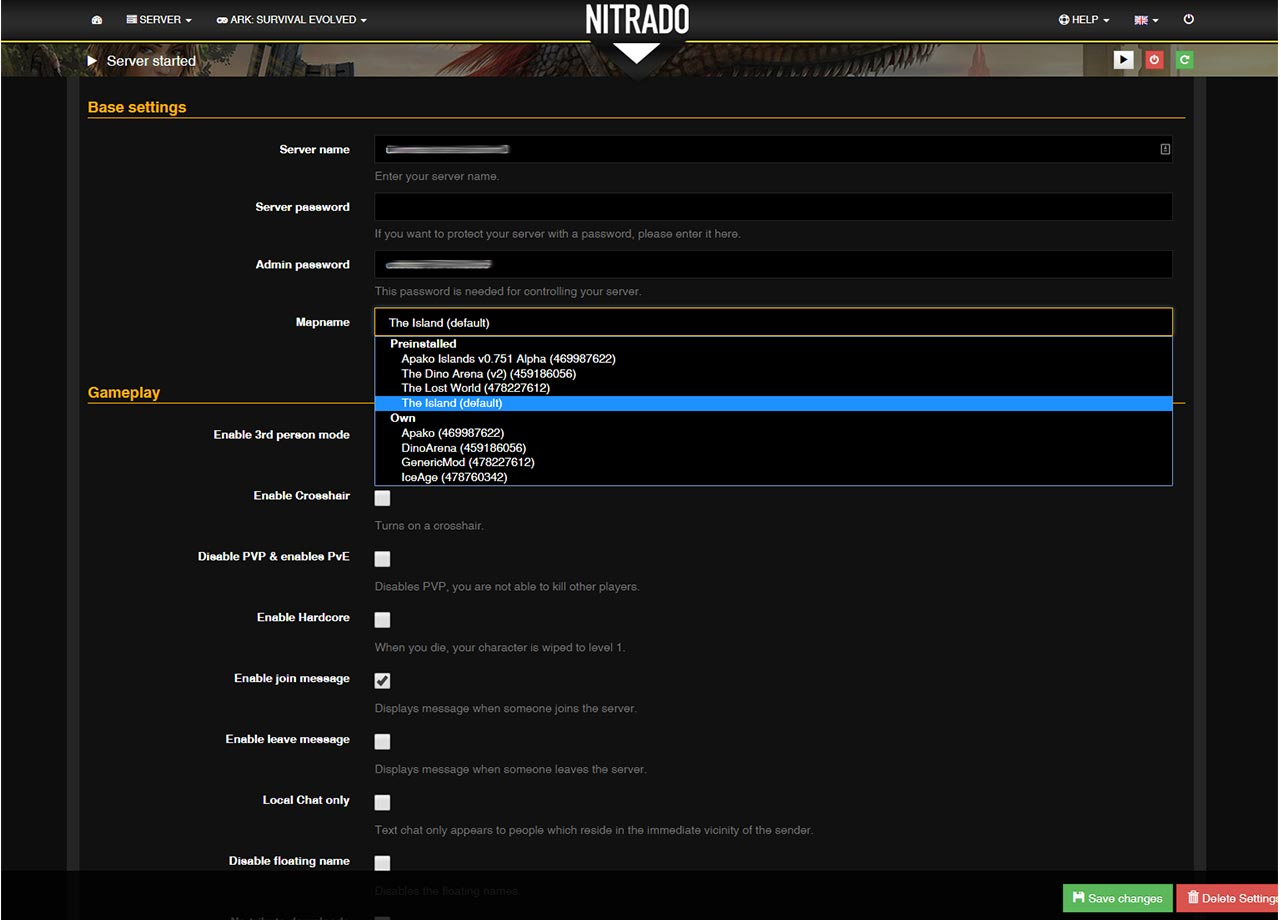Click into the Admin password field
Image resolution: width=1281 pixels, height=920 pixels.
pyautogui.click(x=773, y=265)
